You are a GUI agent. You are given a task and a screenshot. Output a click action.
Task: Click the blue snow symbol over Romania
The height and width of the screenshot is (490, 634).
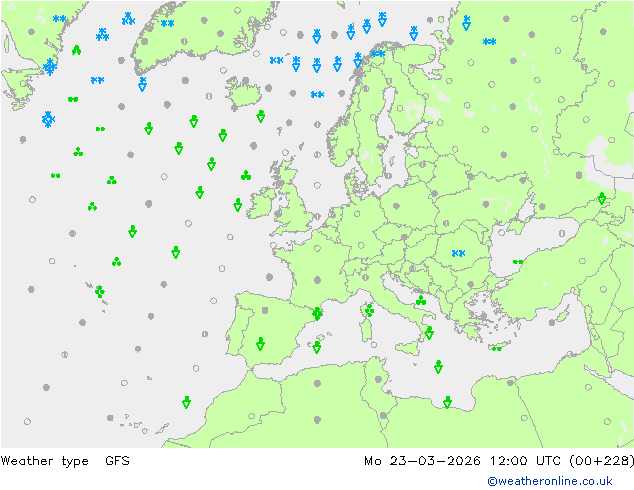coord(458,253)
